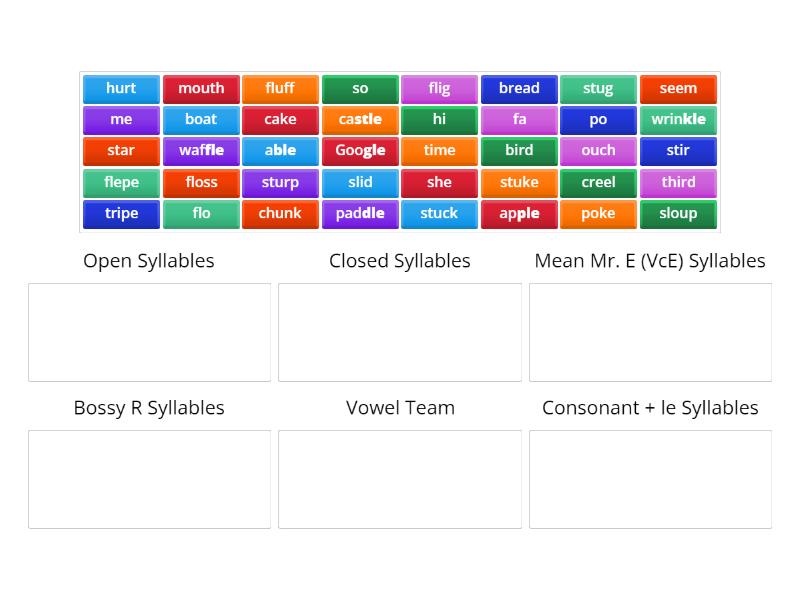Select the 'Google' word tile
Screen dimensions: 800x600
pyautogui.click(x=360, y=151)
